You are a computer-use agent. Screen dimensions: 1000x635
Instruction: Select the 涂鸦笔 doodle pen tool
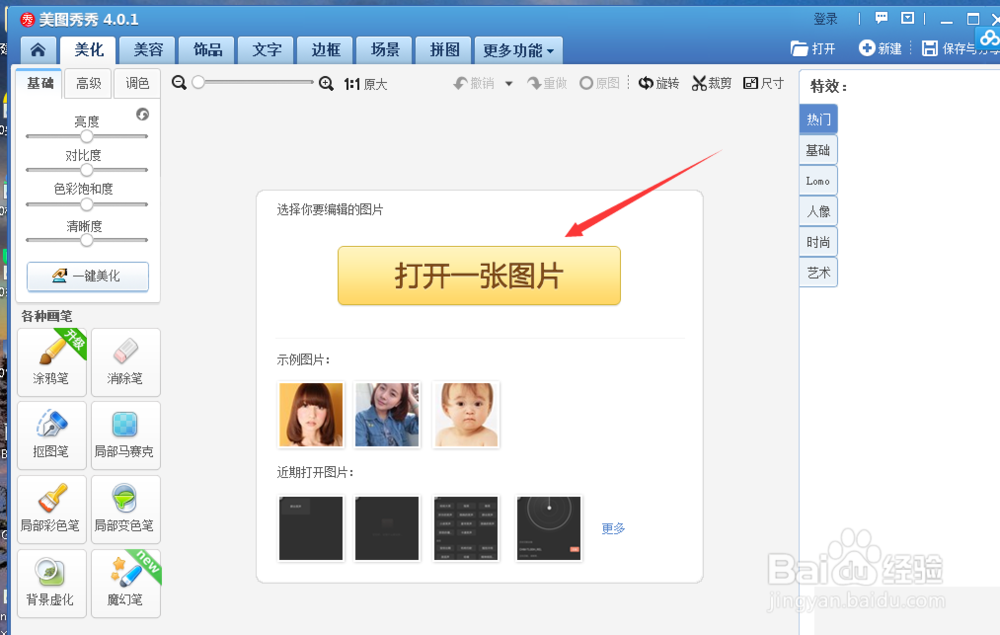coord(51,362)
